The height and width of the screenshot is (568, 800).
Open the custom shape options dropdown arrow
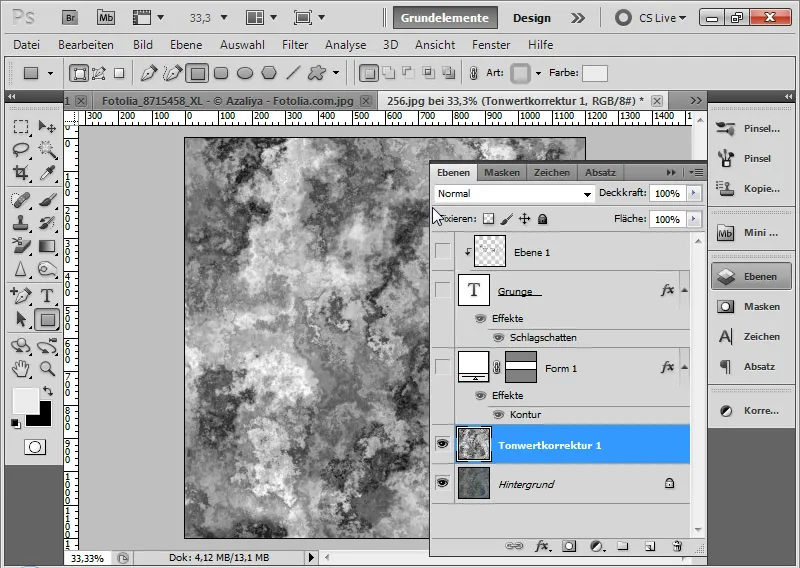click(x=336, y=73)
